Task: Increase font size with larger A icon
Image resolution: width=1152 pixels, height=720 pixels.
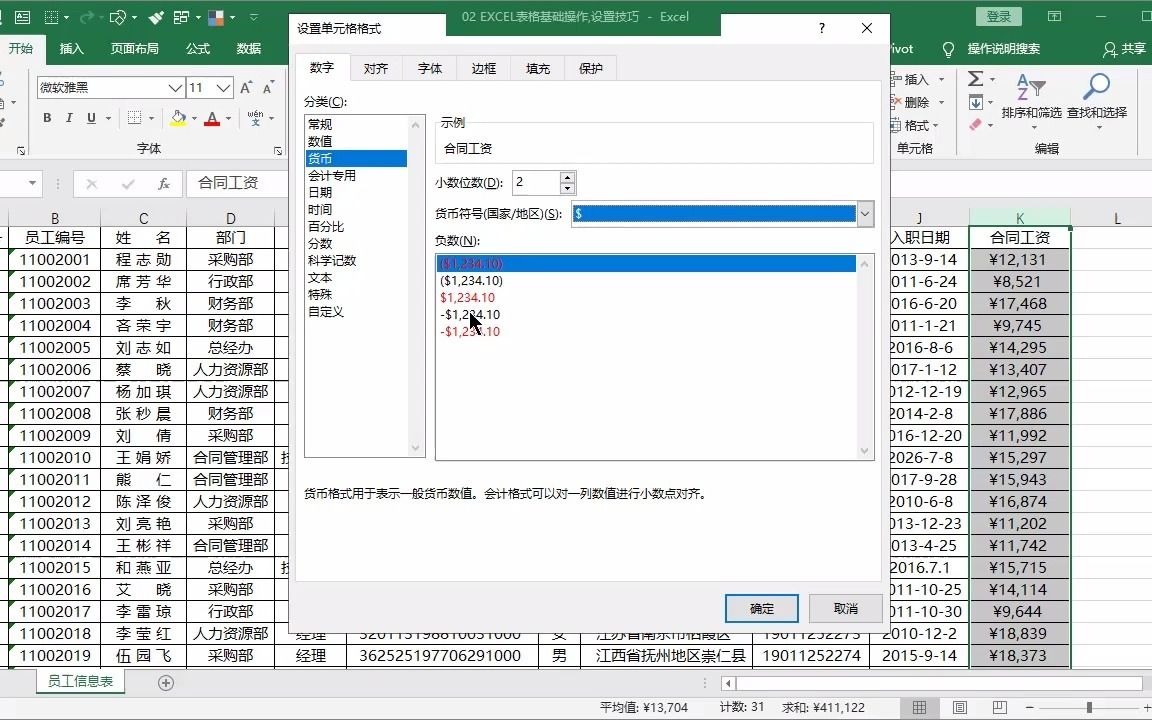Action: [246, 88]
